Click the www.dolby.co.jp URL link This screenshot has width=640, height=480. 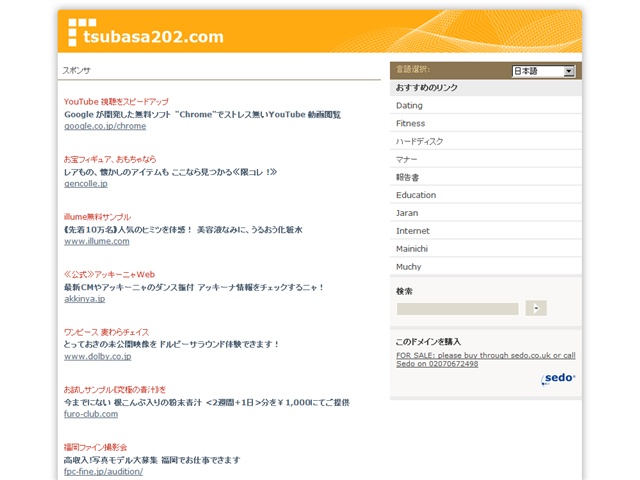(x=98, y=356)
